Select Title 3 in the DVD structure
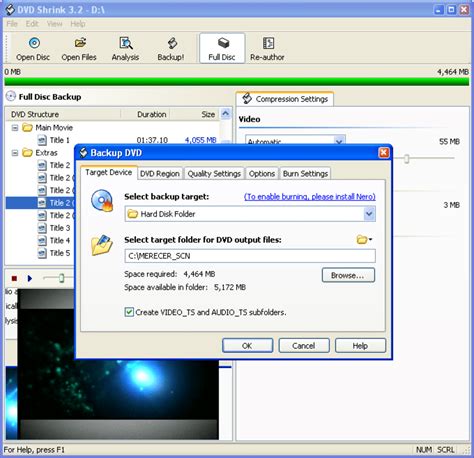The image size is (474, 458). [x=60, y=228]
